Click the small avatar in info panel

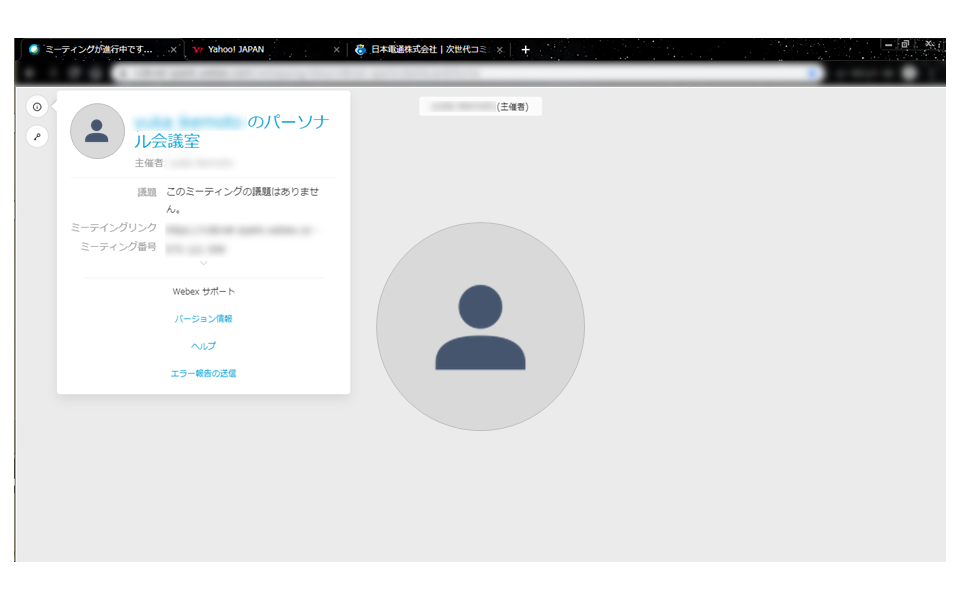tap(97, 131)
